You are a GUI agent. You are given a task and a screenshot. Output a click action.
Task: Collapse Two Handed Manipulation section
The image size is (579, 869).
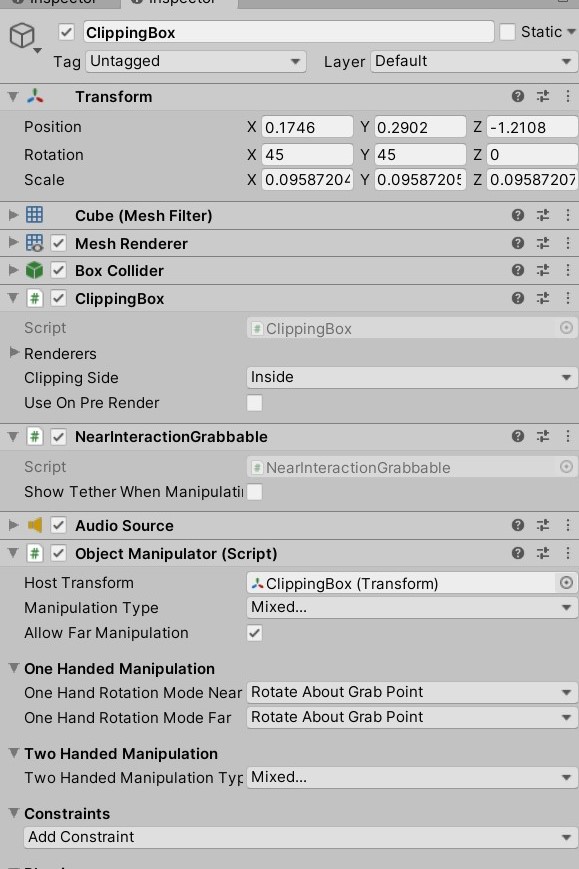point(14,753)
